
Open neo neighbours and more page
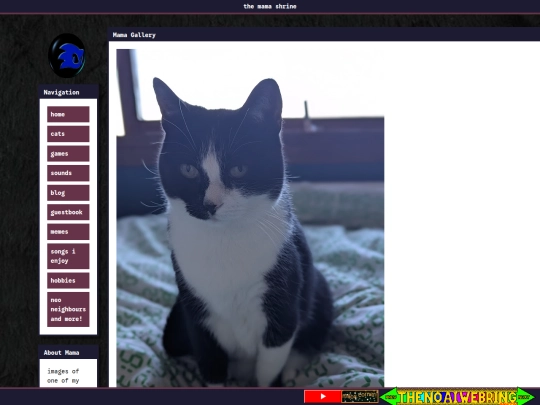pos(68,310)
